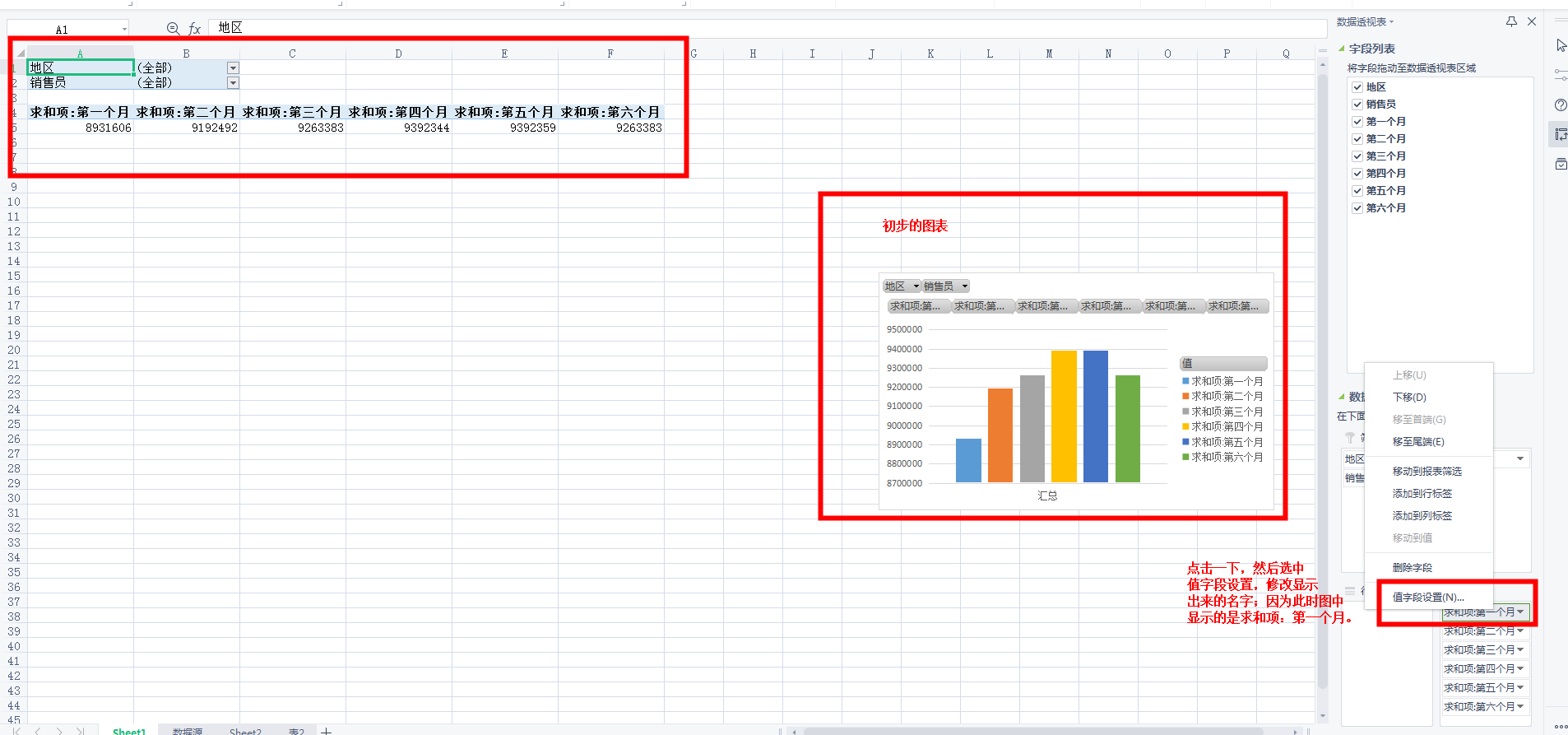This screenshot has width=1568, height=735.
Task: Open the 数据透视表 pane title dropdown
Action: pos(1391,22)
